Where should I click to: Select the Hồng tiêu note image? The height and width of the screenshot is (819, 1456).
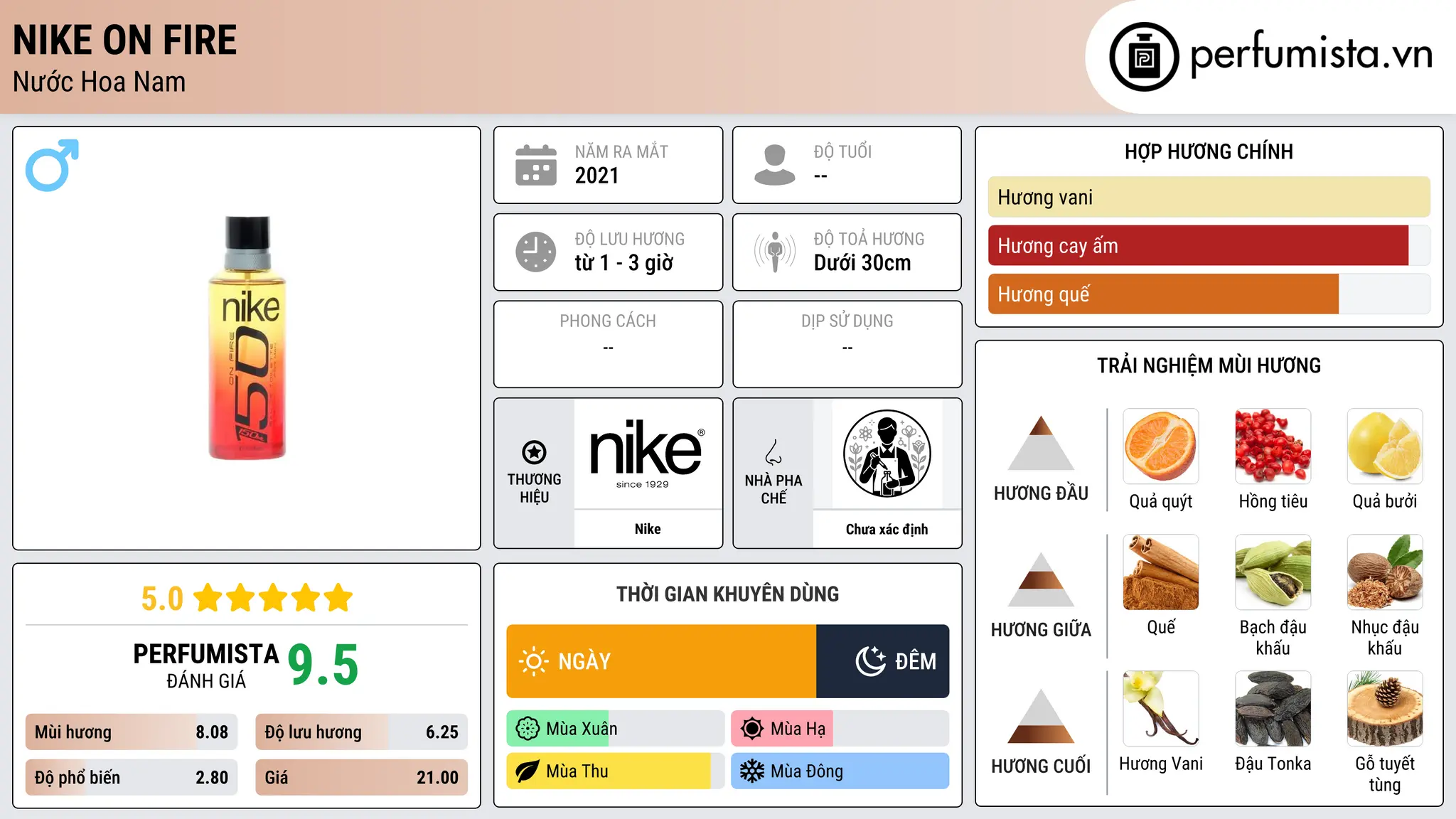coord(1273,446)
